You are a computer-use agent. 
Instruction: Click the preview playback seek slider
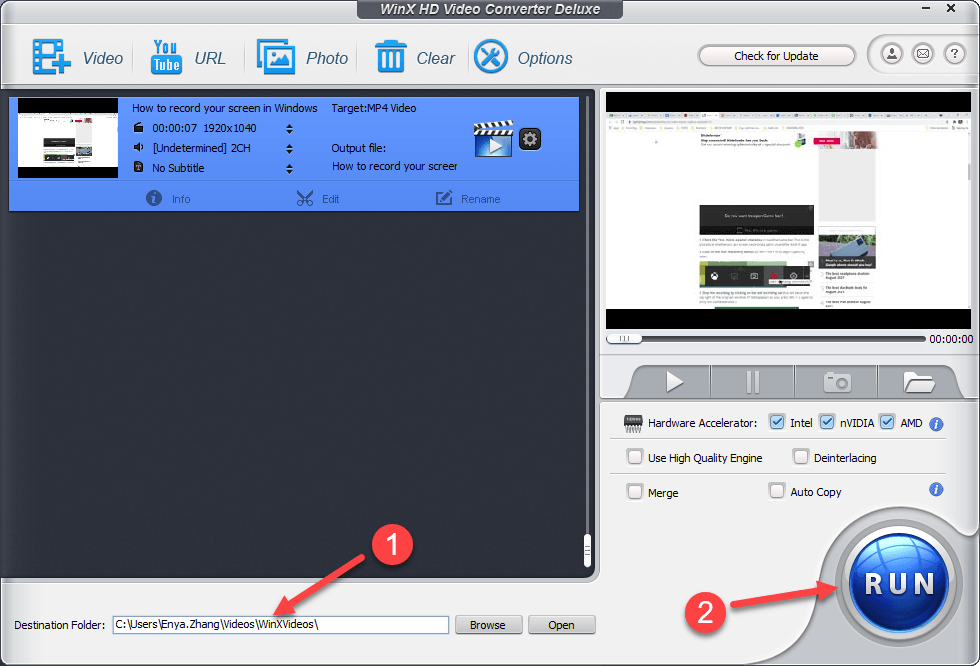point(625,339)
